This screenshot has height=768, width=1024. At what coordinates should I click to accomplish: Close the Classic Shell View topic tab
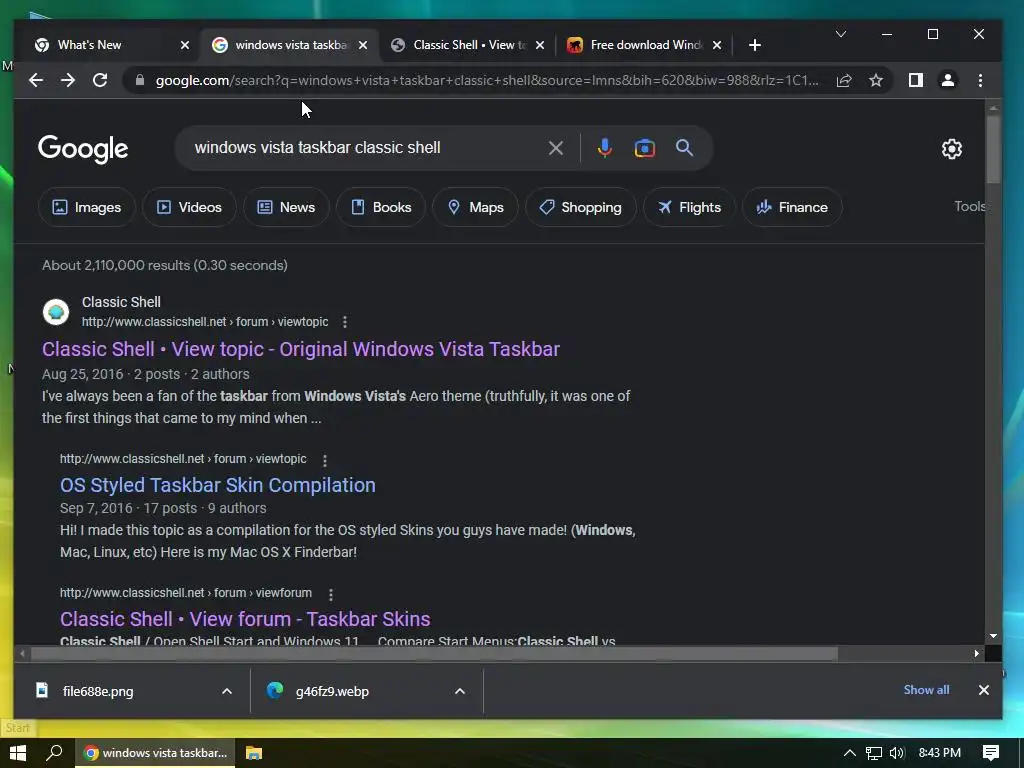coord(540,45)
